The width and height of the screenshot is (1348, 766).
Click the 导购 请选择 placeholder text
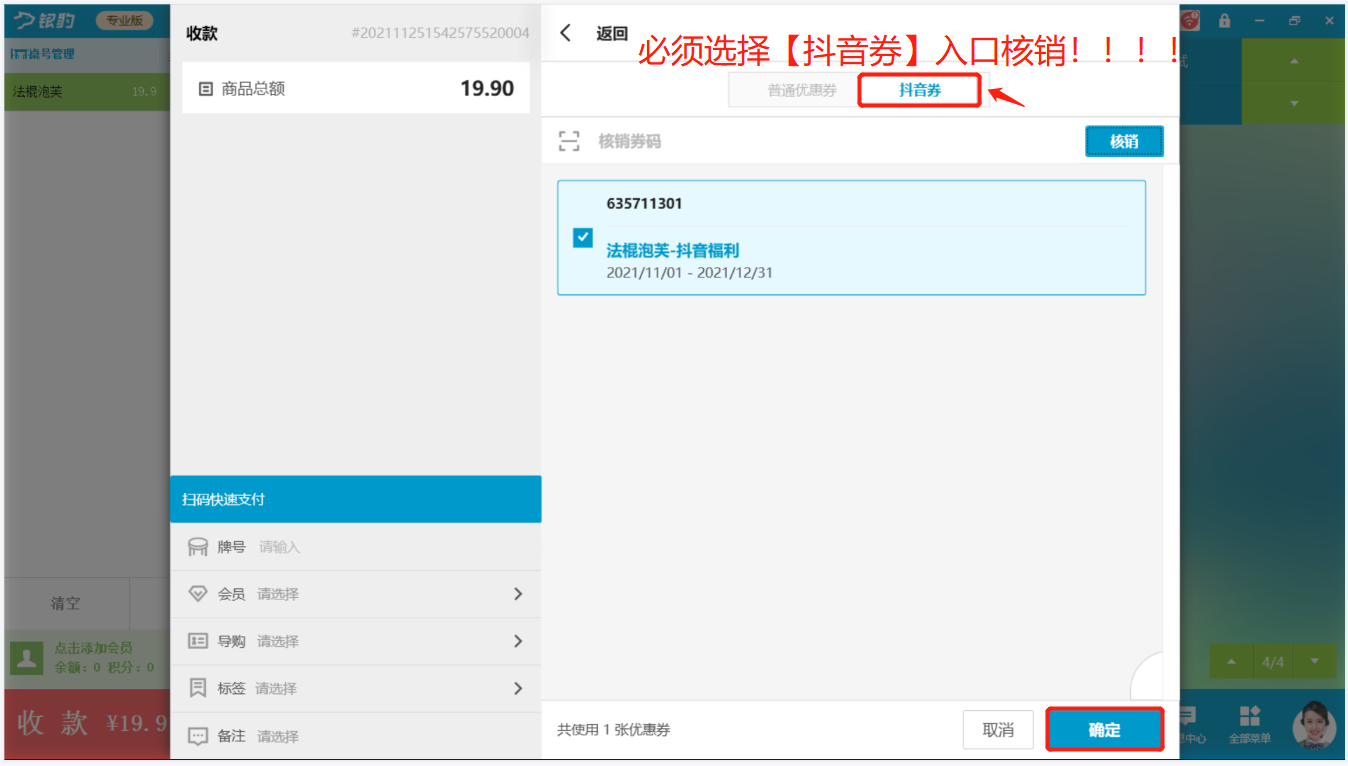pyautogui.click(x=278, y=641)
